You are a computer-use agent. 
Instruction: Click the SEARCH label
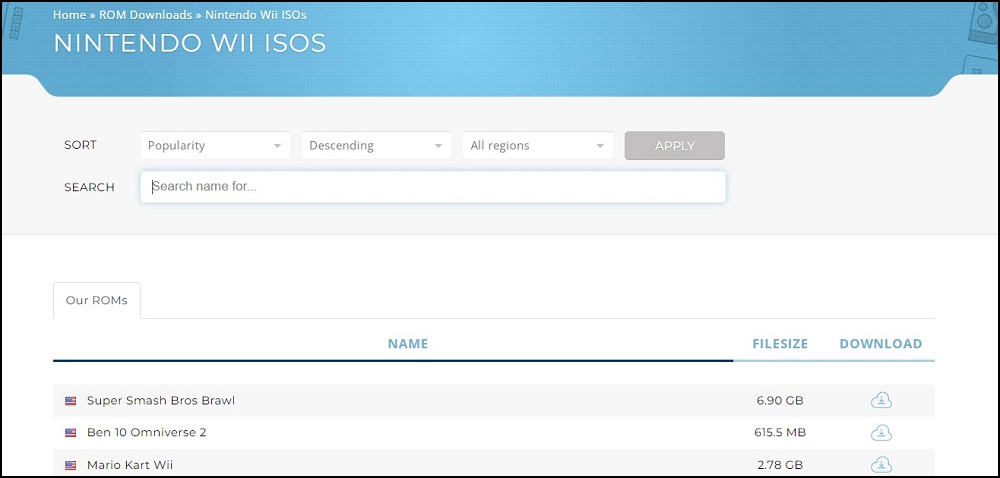[89, 187]
